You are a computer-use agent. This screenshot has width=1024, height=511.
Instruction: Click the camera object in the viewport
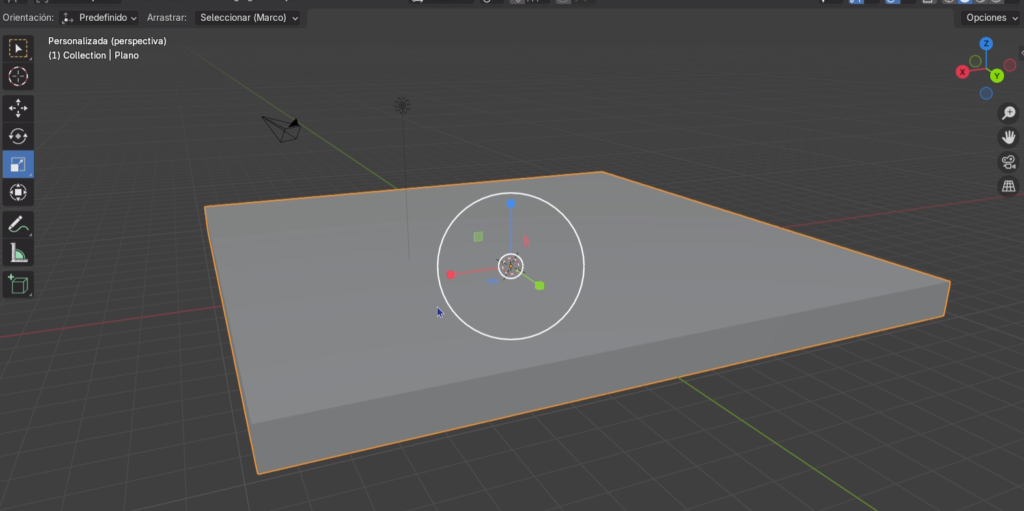pyautogui.click(x=281, y=127)
